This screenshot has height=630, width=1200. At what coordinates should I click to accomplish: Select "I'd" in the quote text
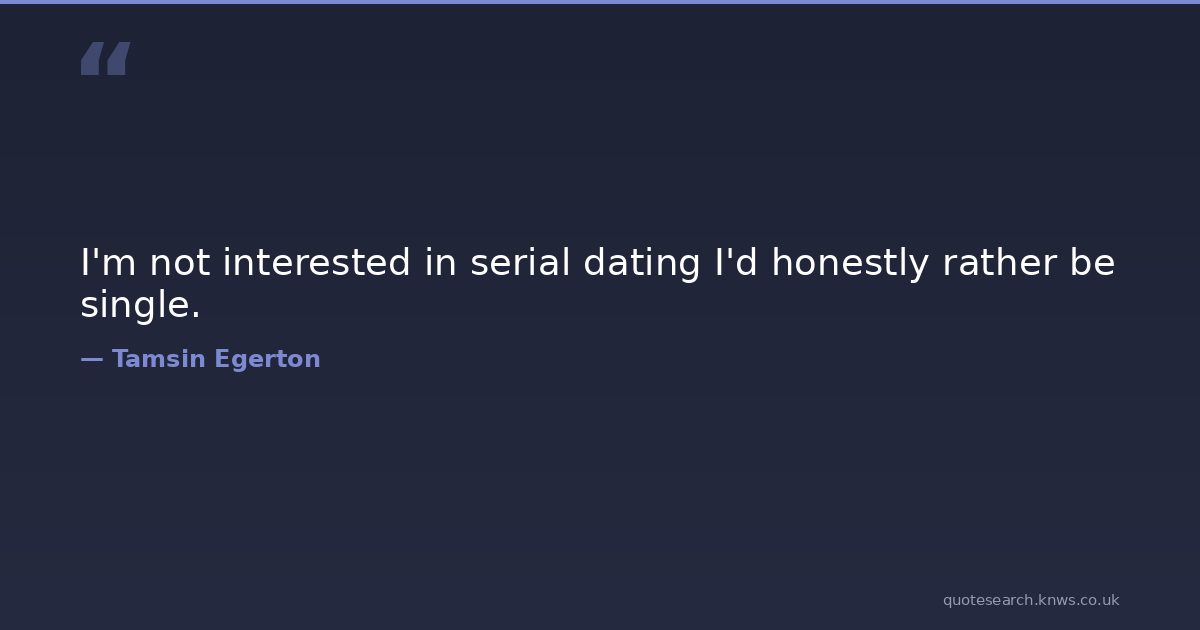click(735, 263)
